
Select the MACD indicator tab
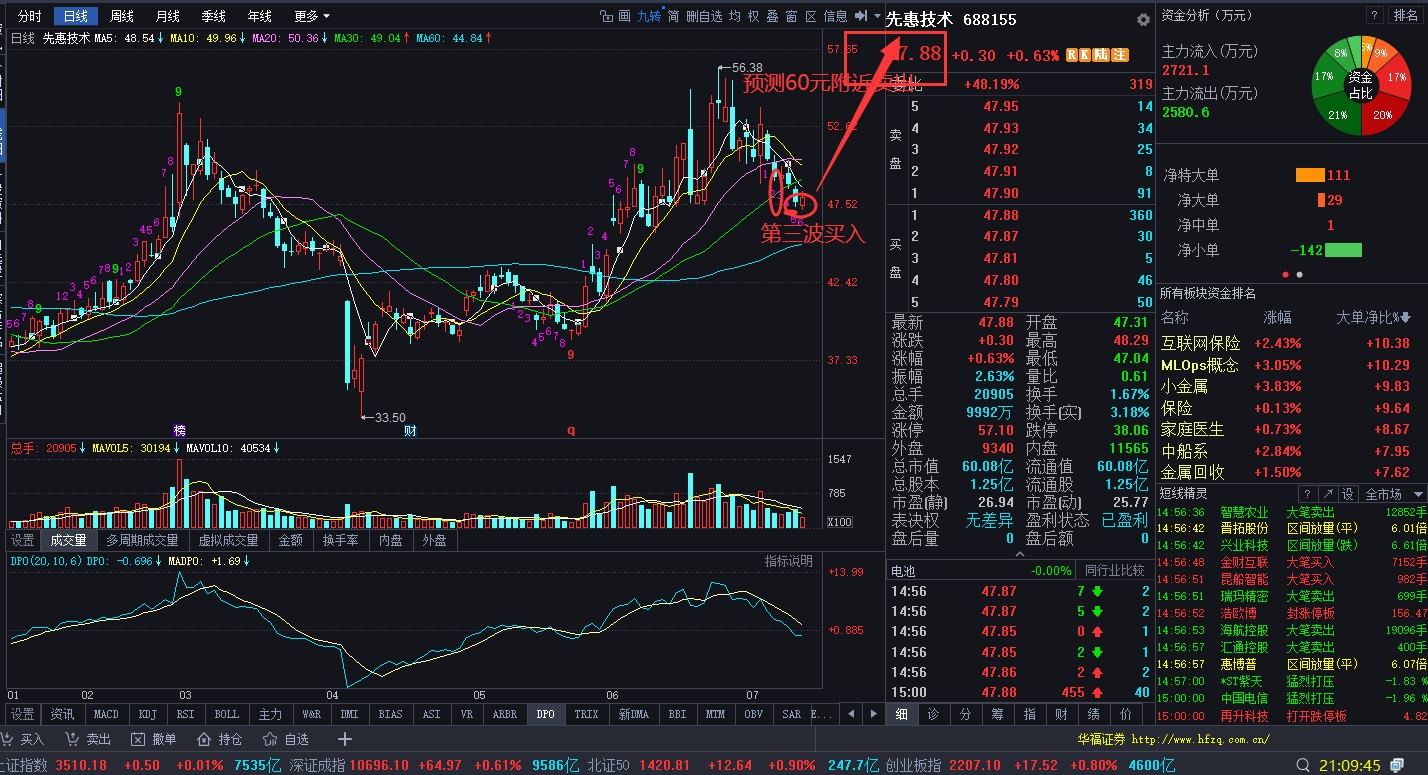106,714
